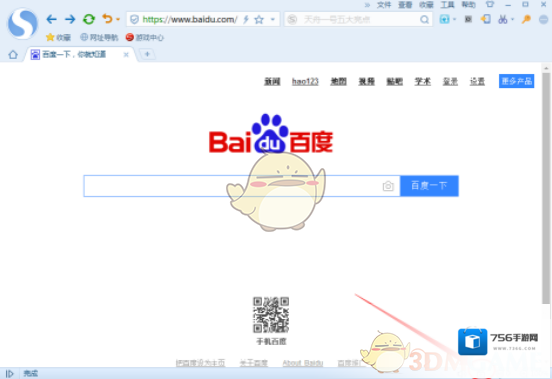The height and width of the screenshot is (379, 552).
Task: Open the 视频 link
Action: click(x=366, y=82)
